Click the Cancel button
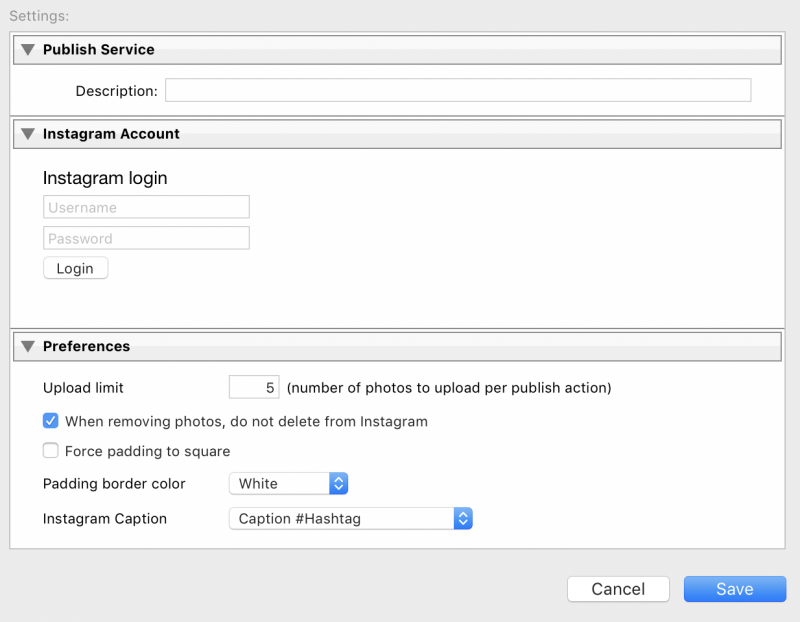800x622 pixels. [x=618, y=589]
